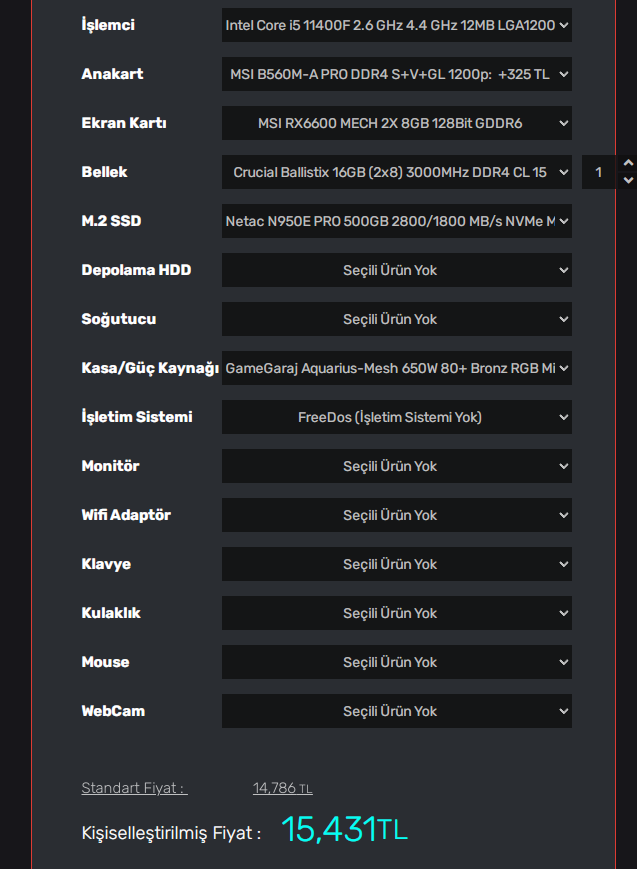Open the Ekran Kartı graphics card dropdown
637x869 pixels.
[396, 123]
